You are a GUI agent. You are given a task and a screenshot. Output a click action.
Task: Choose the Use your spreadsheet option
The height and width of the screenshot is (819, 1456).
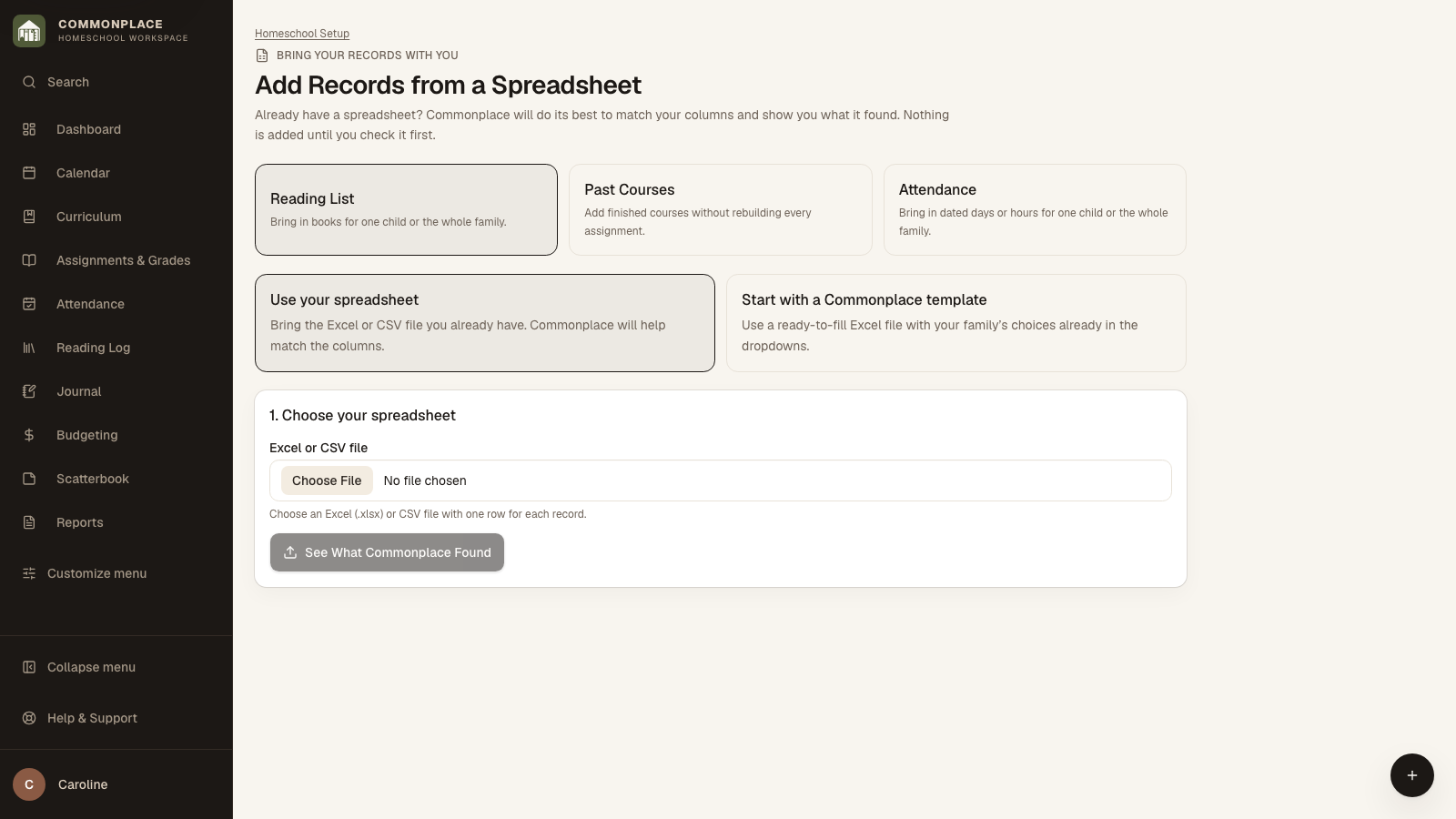[x=485, y=323]
